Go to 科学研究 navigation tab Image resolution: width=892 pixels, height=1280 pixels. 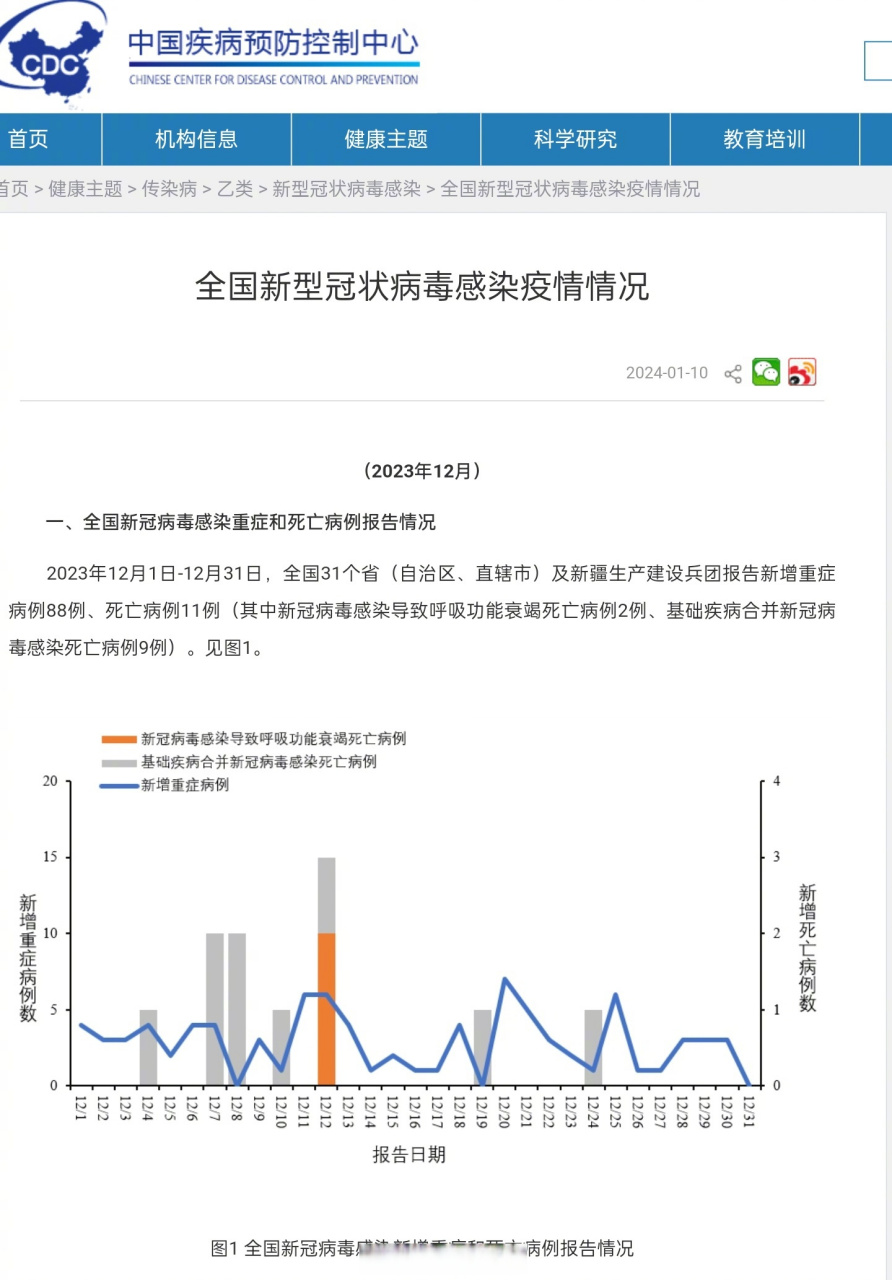[x=575, y=139]
